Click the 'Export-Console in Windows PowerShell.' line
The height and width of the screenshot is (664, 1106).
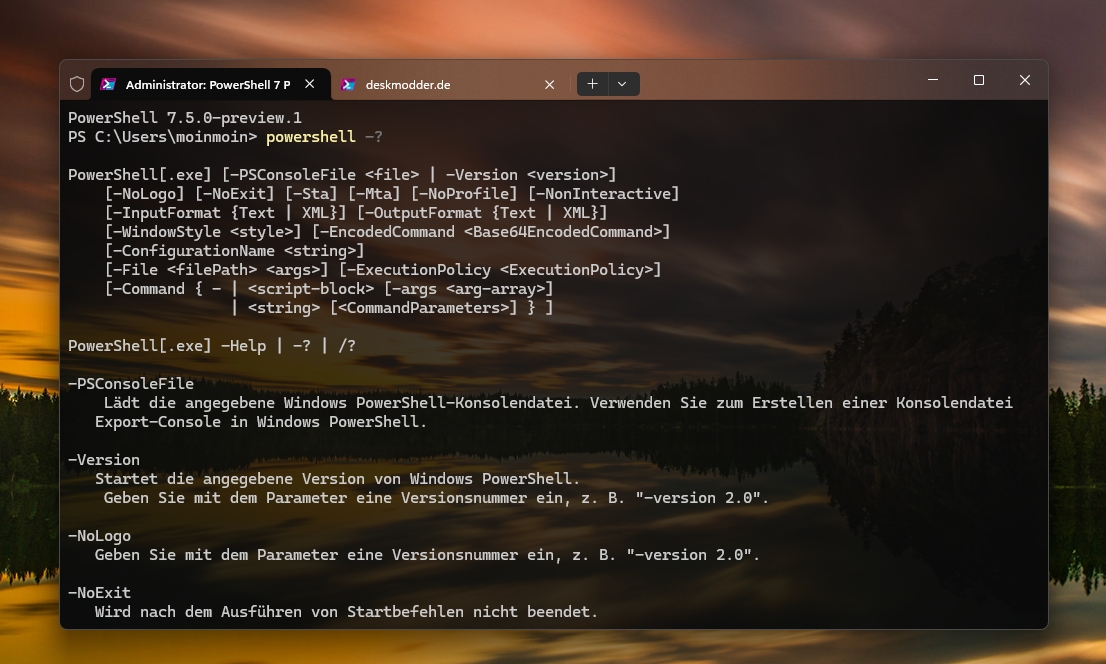pos(261,422)
